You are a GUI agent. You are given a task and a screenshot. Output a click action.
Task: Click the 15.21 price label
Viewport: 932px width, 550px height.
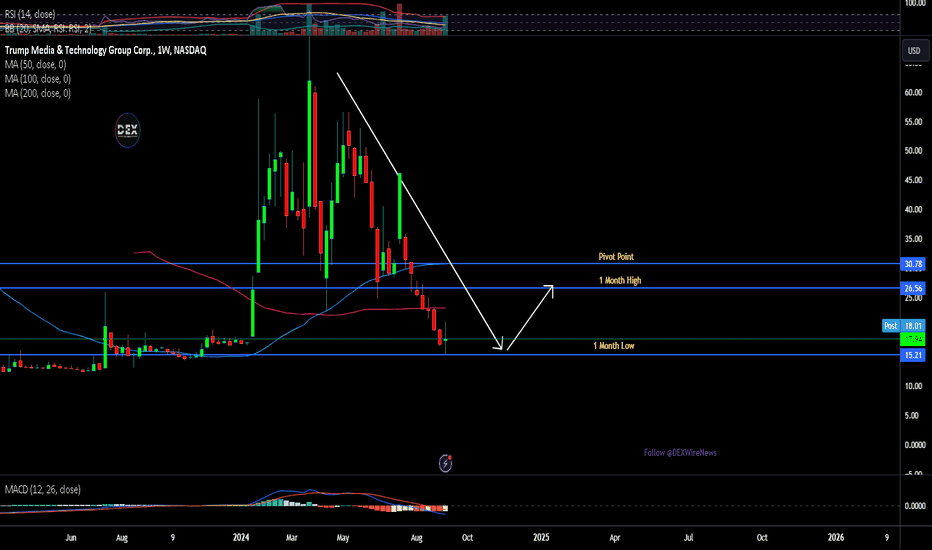point(913,355)
